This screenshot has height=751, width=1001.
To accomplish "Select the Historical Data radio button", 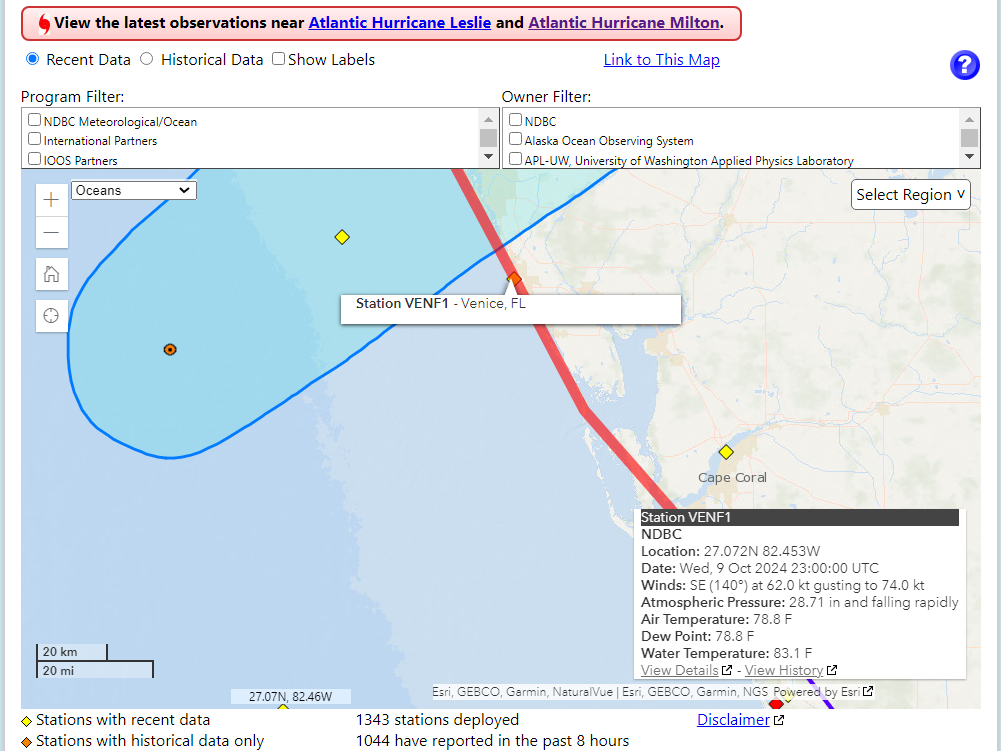I will (x=147, y=59).
